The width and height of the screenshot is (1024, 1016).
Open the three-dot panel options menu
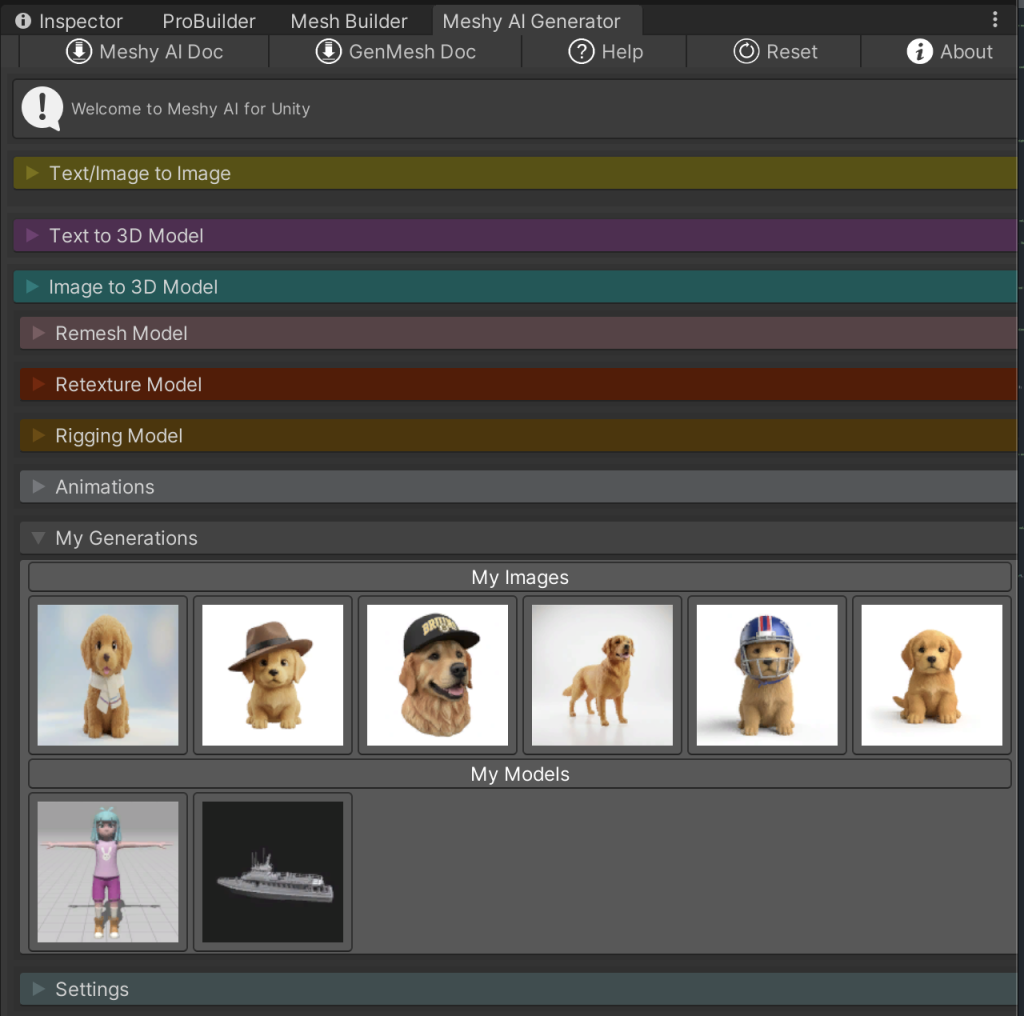coord(994,20)
